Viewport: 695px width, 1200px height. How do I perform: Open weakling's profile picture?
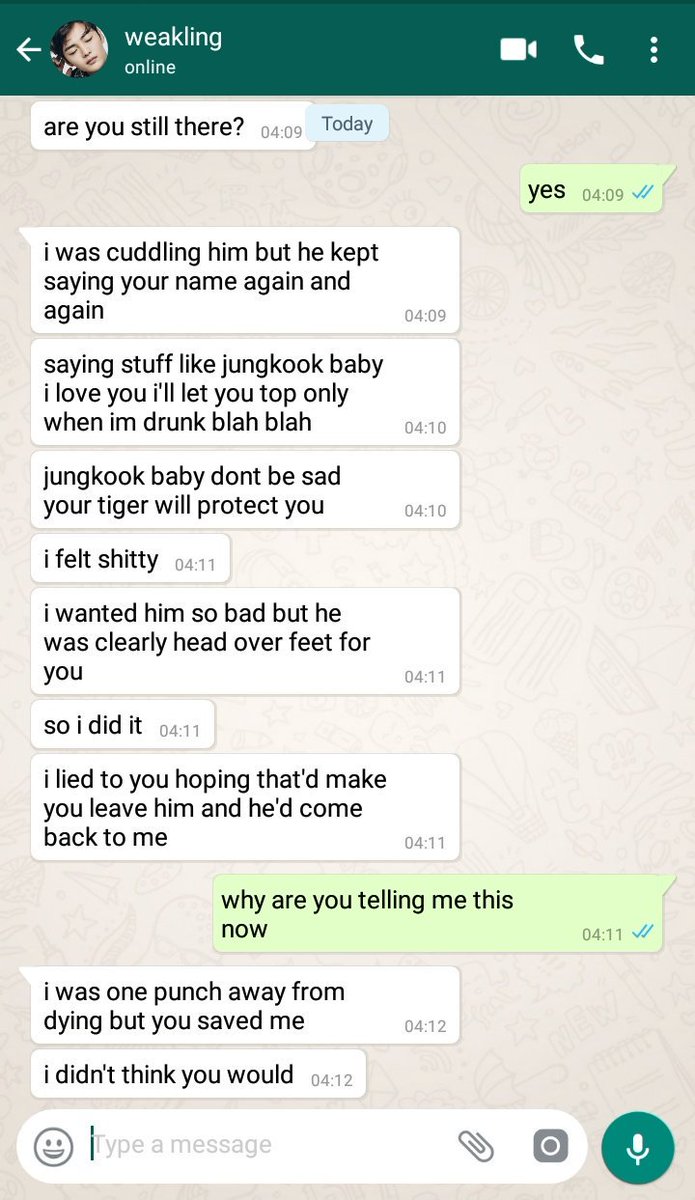[80, 49]
